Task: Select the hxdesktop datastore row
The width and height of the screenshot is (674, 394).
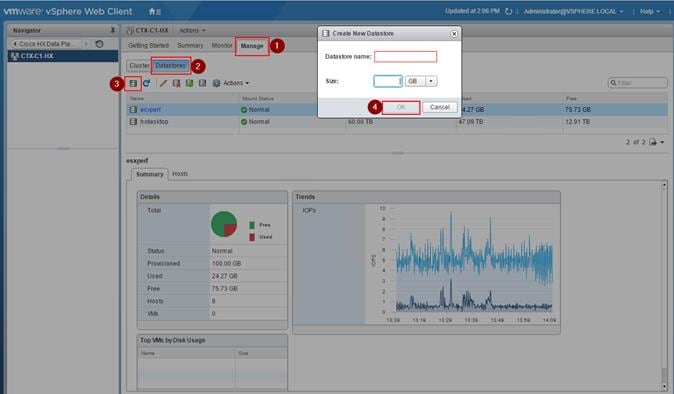Action: coord(397,122)
